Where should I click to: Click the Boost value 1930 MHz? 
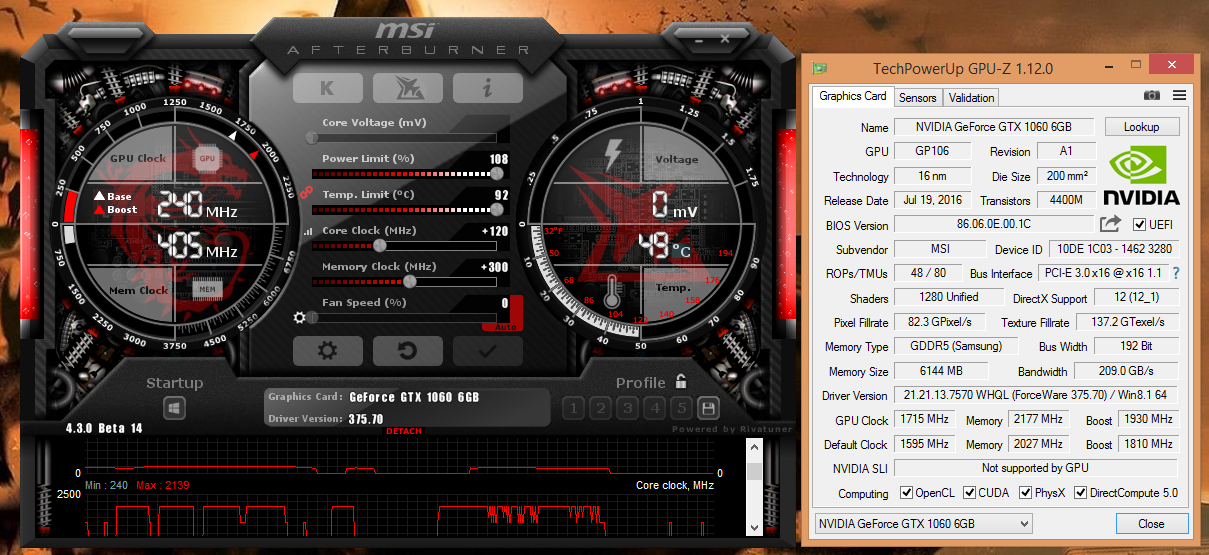point(1148,419)
